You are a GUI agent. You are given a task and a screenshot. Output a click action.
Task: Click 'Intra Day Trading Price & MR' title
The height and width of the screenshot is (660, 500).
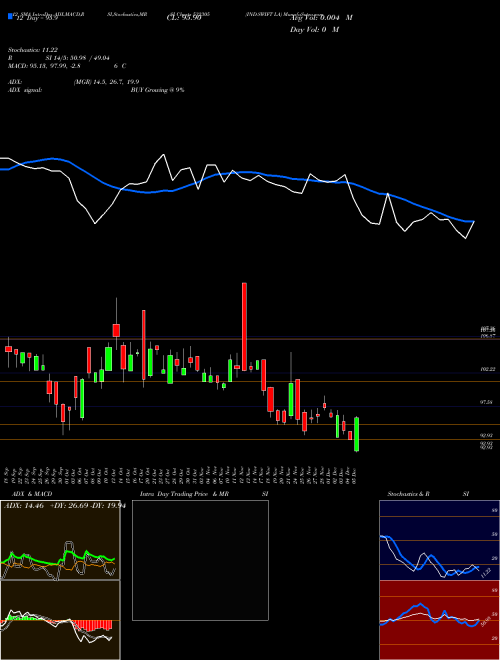[x=184, y=494]
